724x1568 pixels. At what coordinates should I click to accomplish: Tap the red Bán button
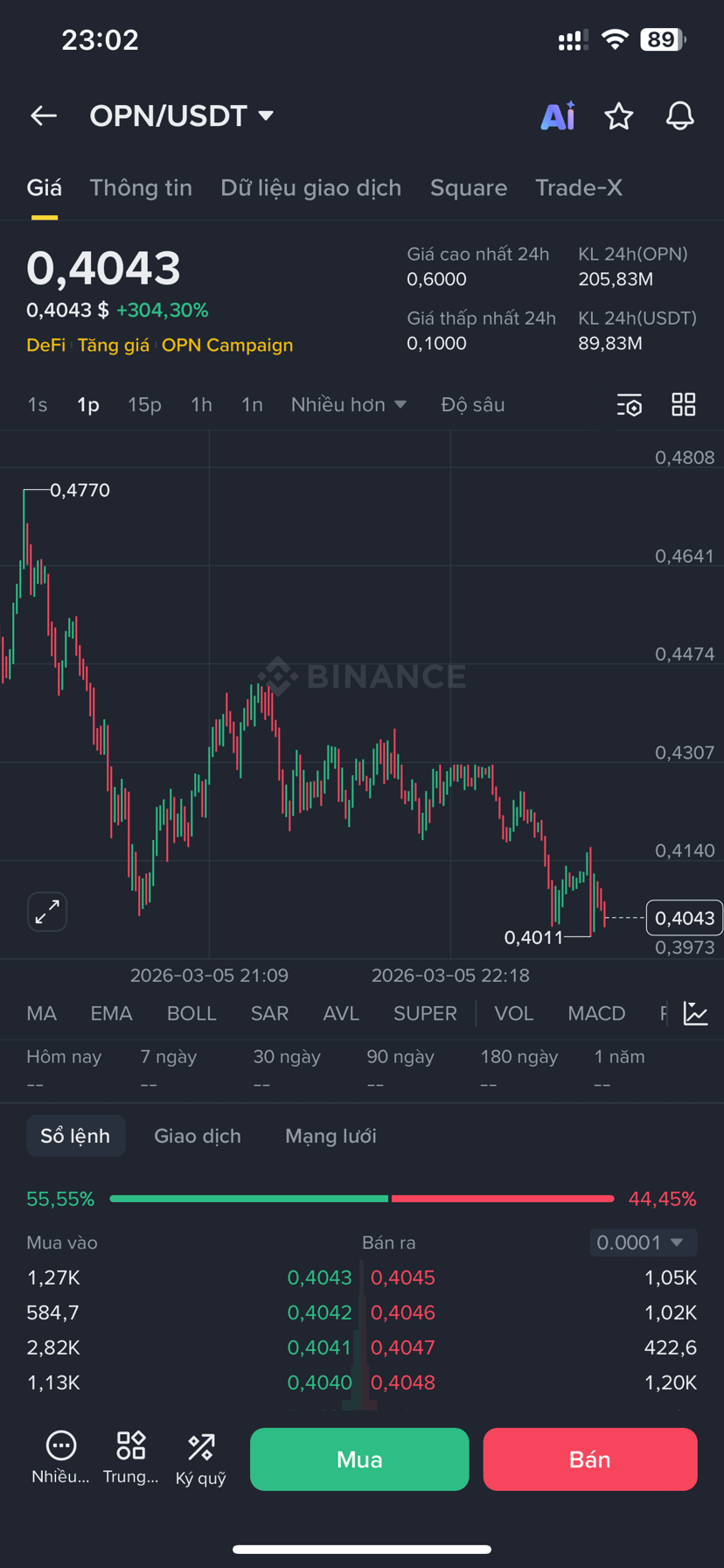click(590, 1459)
